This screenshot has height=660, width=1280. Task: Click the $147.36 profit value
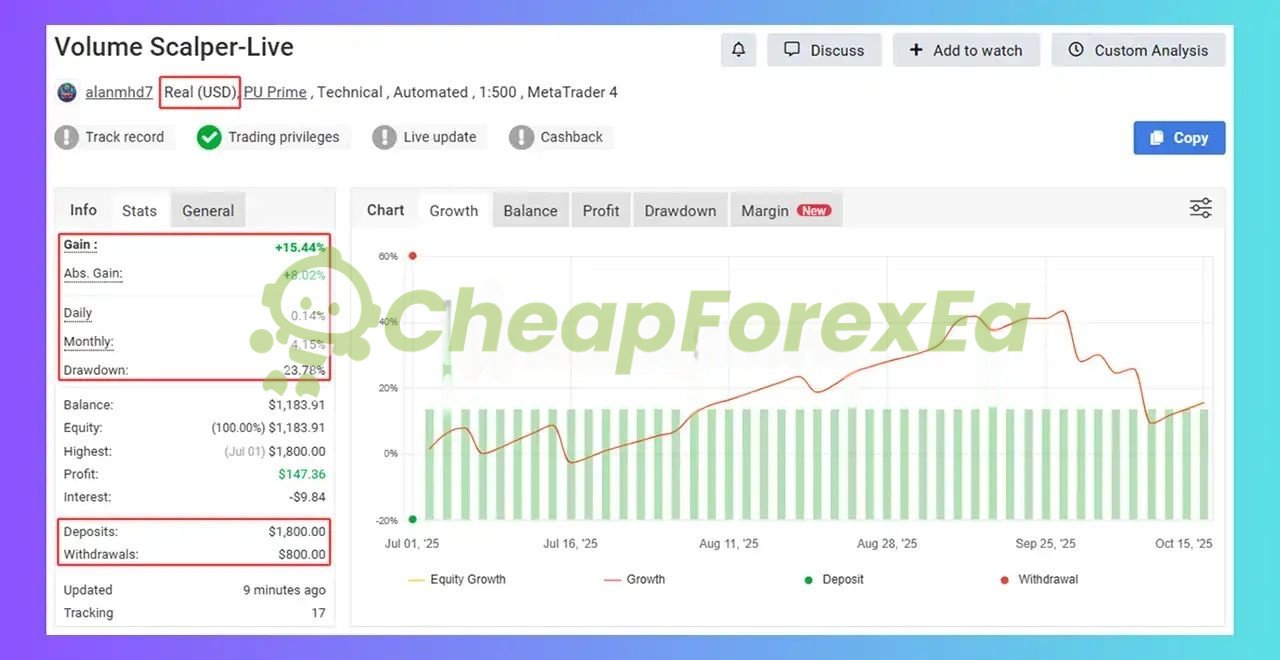pos(302,474)
